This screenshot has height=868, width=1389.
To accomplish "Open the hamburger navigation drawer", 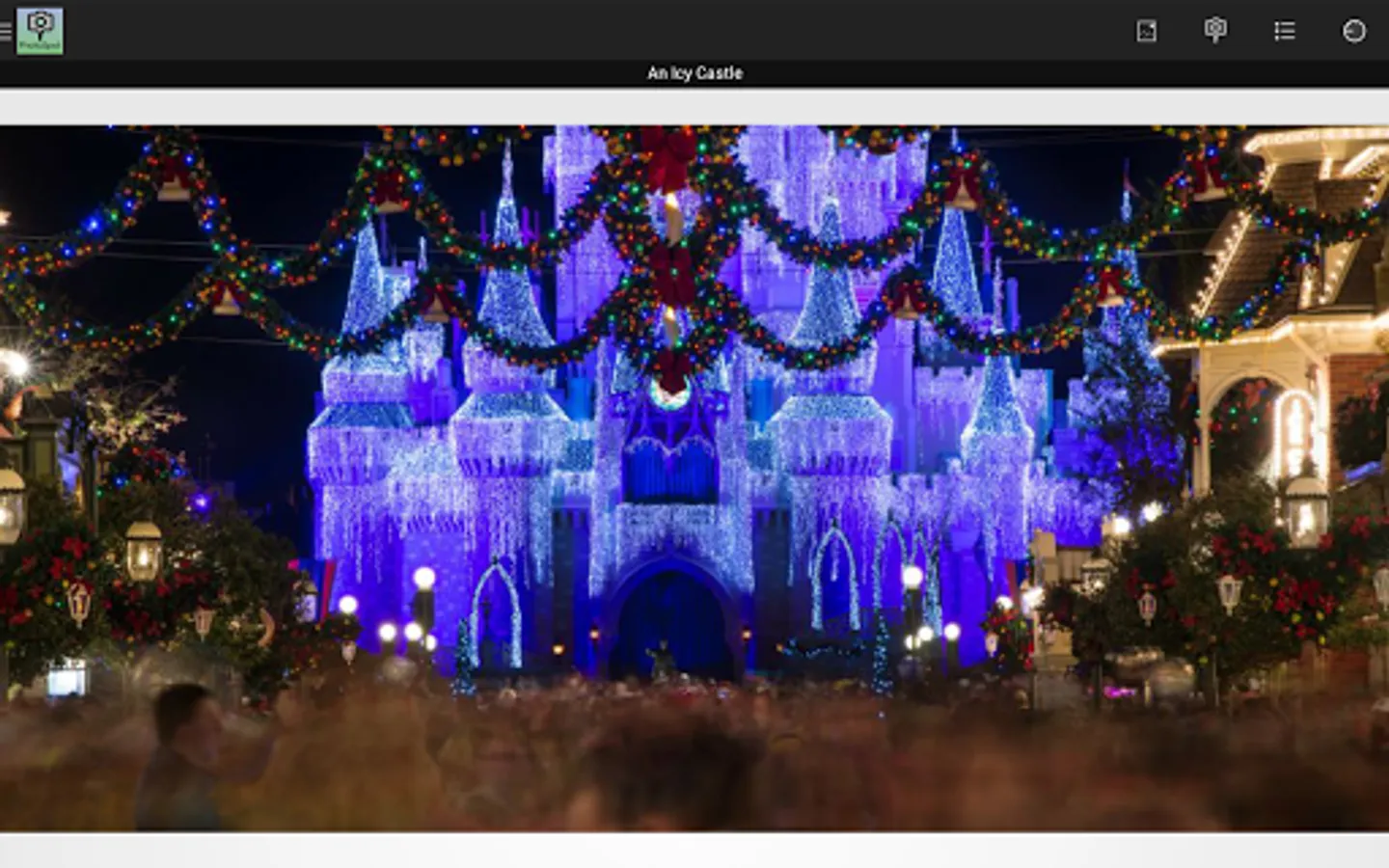I will coord(6,31).
